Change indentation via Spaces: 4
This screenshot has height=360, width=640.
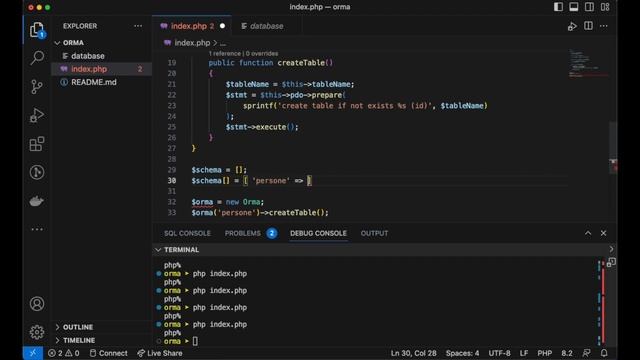pyautogui.click(x=462, y=353)
